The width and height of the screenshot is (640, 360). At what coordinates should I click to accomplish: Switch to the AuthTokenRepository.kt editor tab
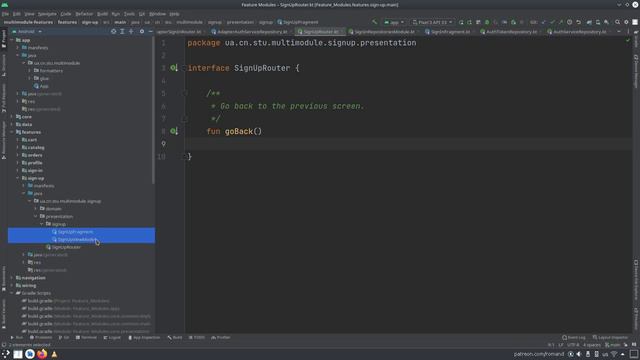pos(511,31)
